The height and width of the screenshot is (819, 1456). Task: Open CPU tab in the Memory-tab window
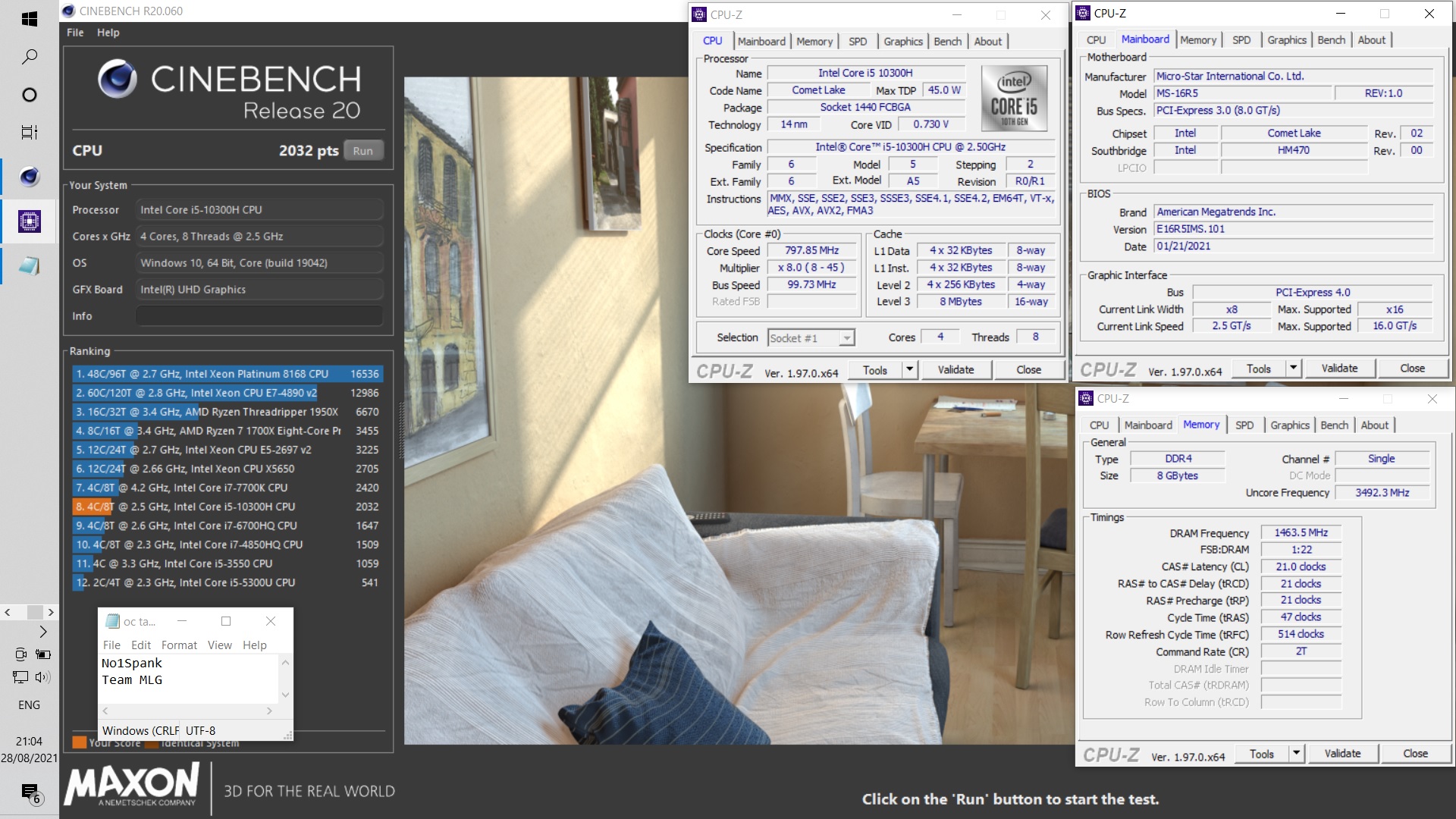click(x=1099, y=425)
